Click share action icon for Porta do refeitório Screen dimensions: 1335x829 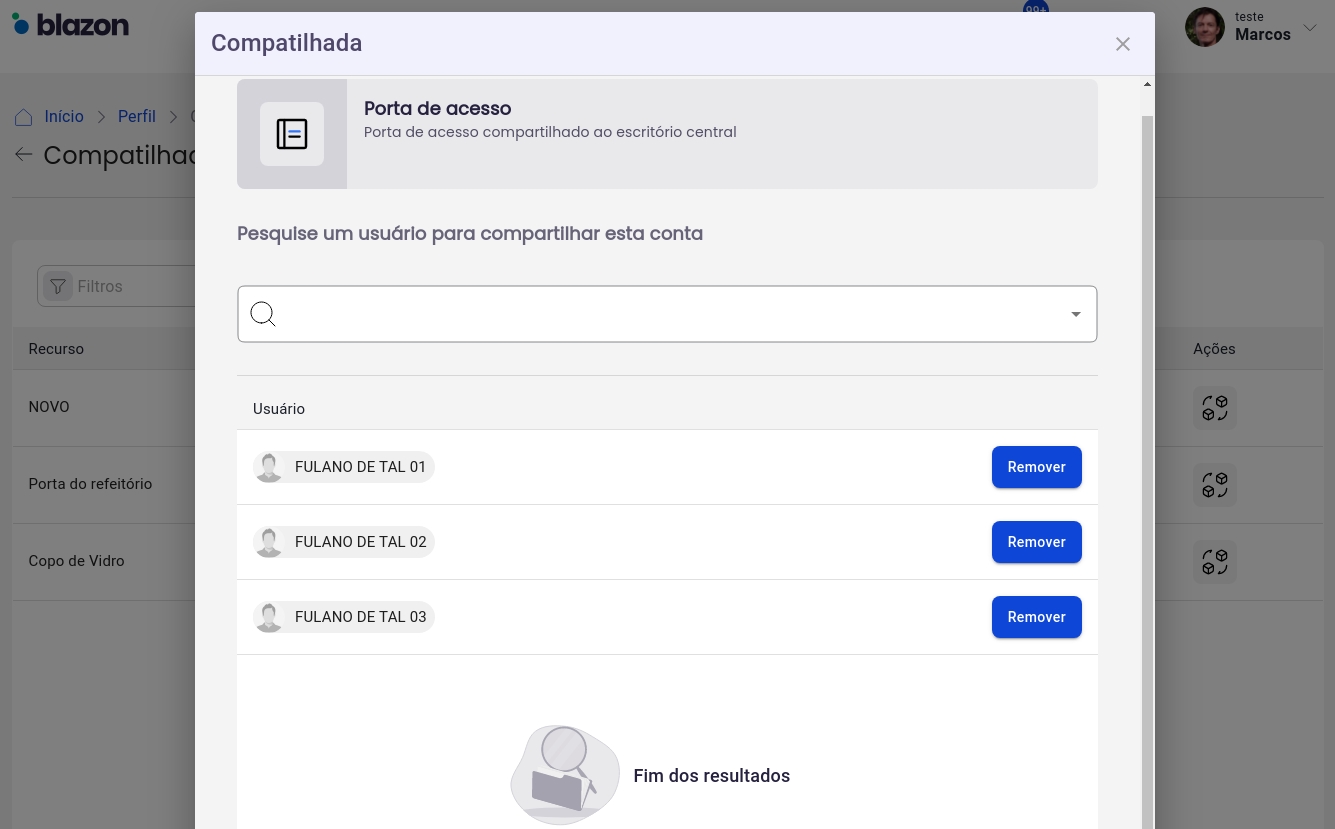[x=1214, y=485]
